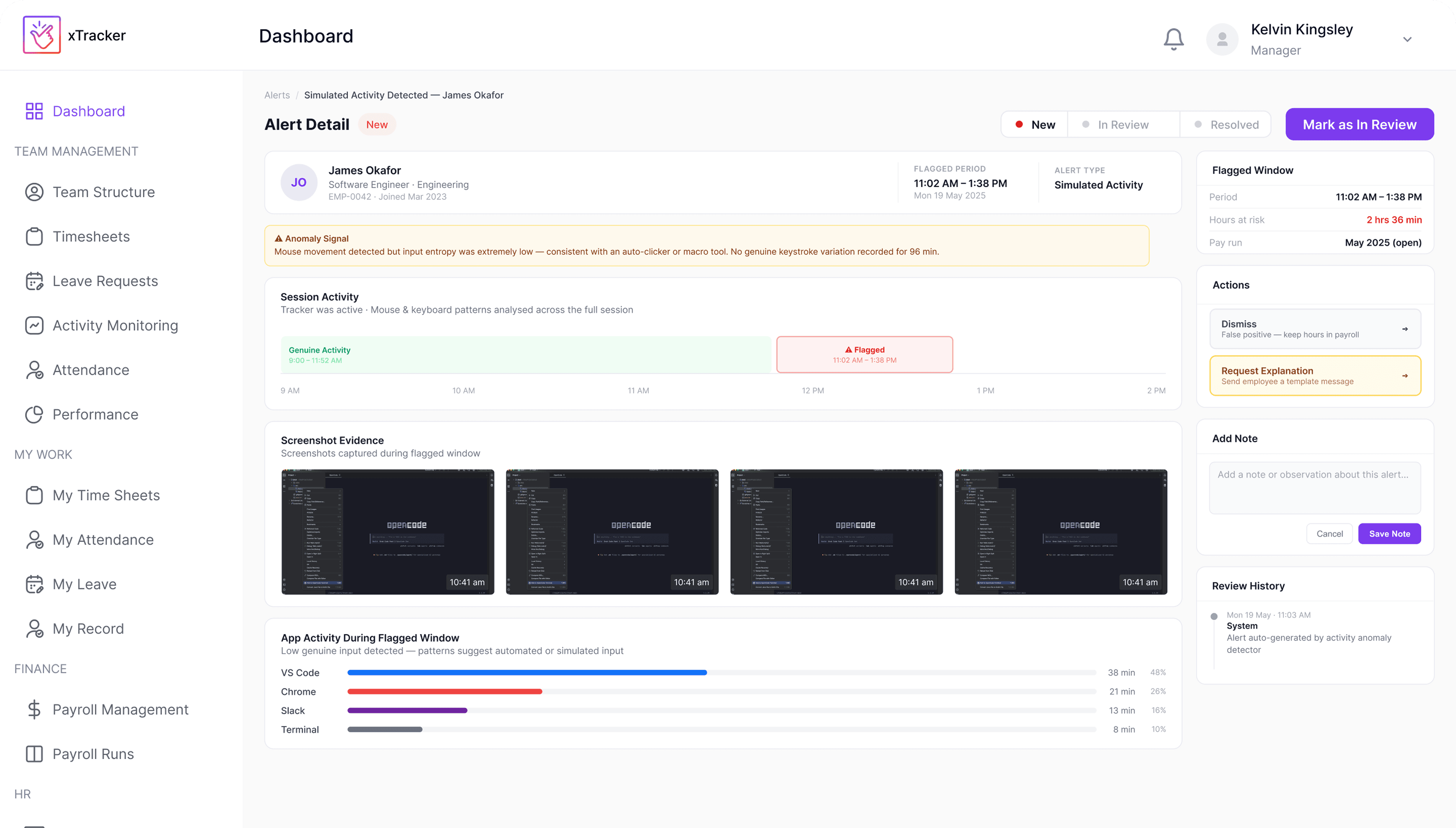Image resolution: width=1456 pixels, height=828 pixels.
Task: Choose Request Explanation action
Action: (1315, 375)
